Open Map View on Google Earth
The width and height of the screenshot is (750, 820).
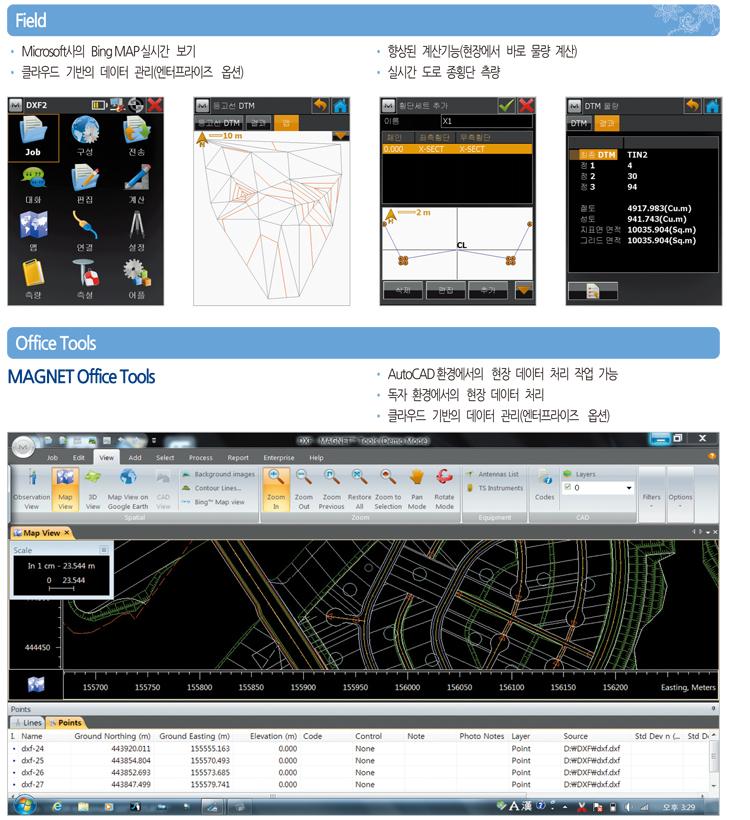pos(128,489)
